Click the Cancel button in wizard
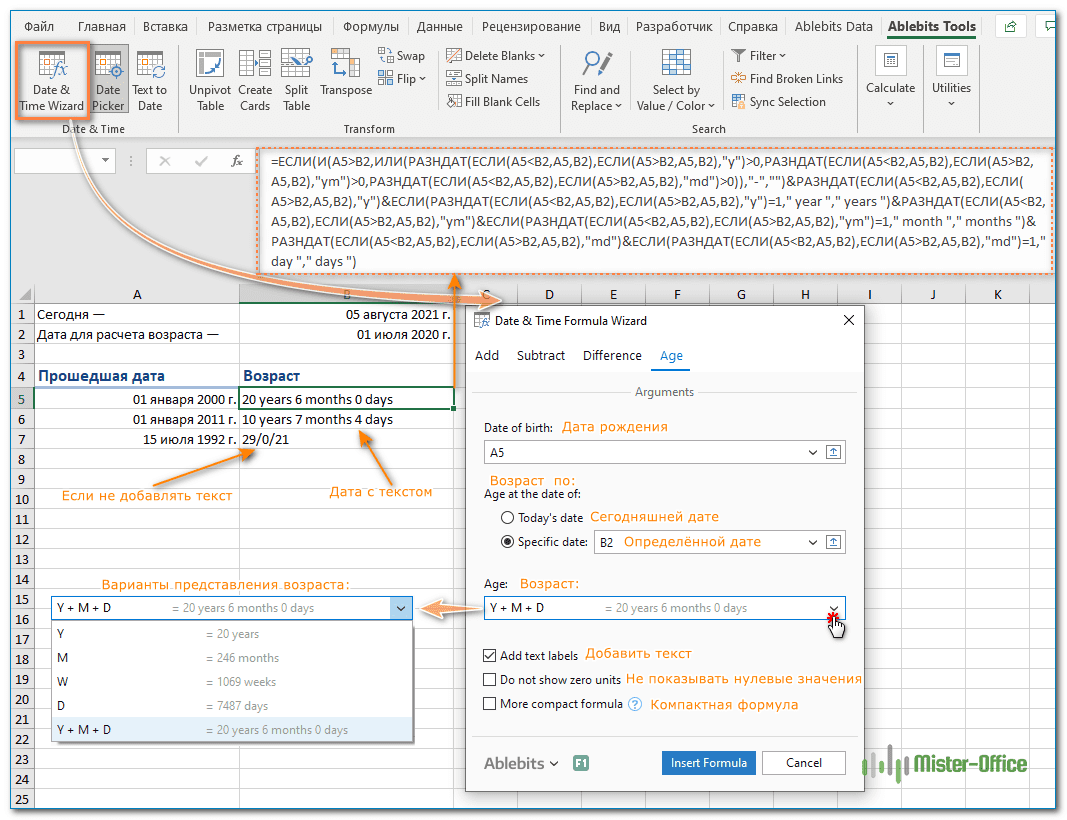Image resolution: width=1067 pixels, height=820 pixels. [x=803, y=763]
